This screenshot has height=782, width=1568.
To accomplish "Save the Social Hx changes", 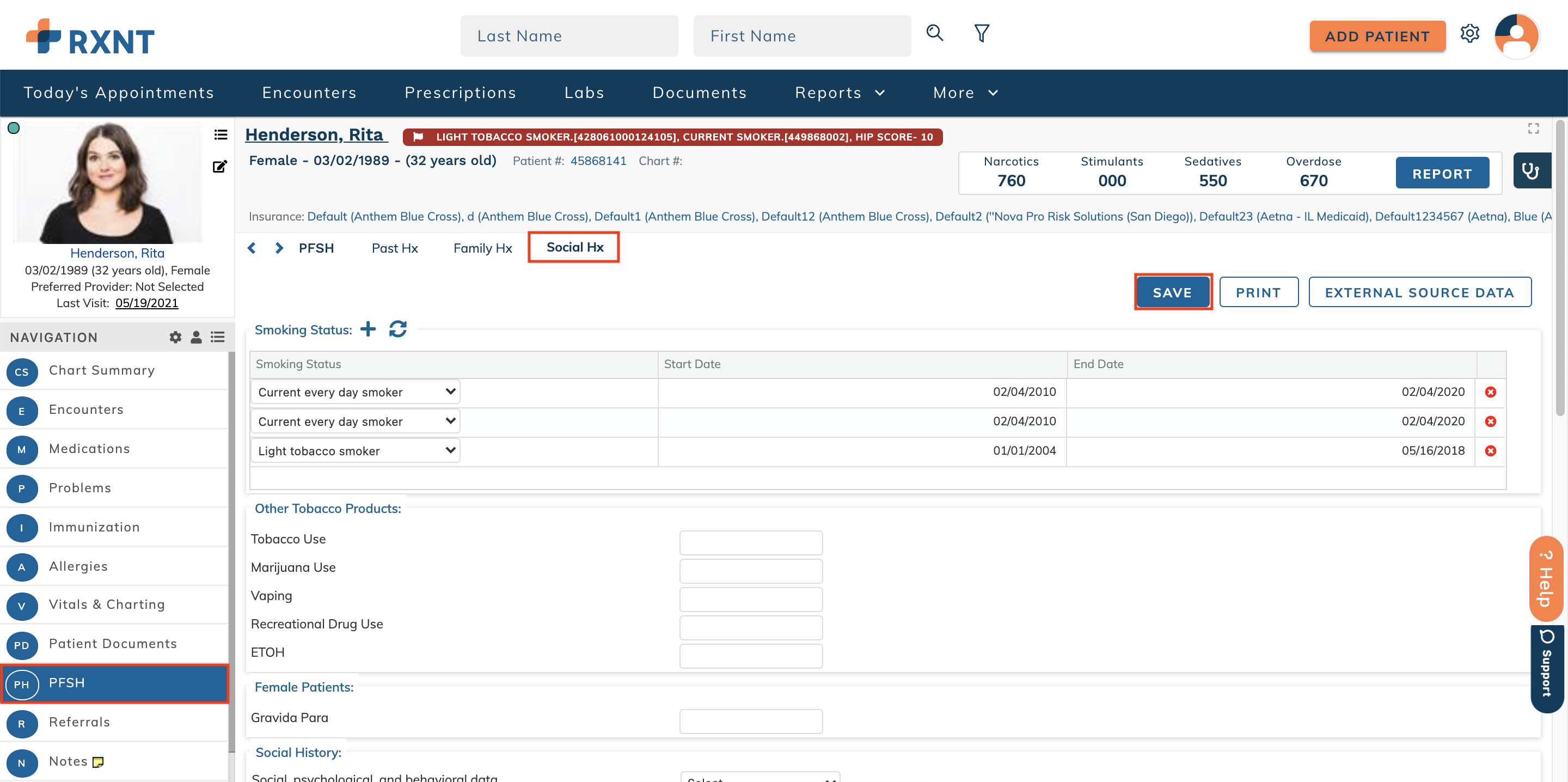I will click(1172, 292).
